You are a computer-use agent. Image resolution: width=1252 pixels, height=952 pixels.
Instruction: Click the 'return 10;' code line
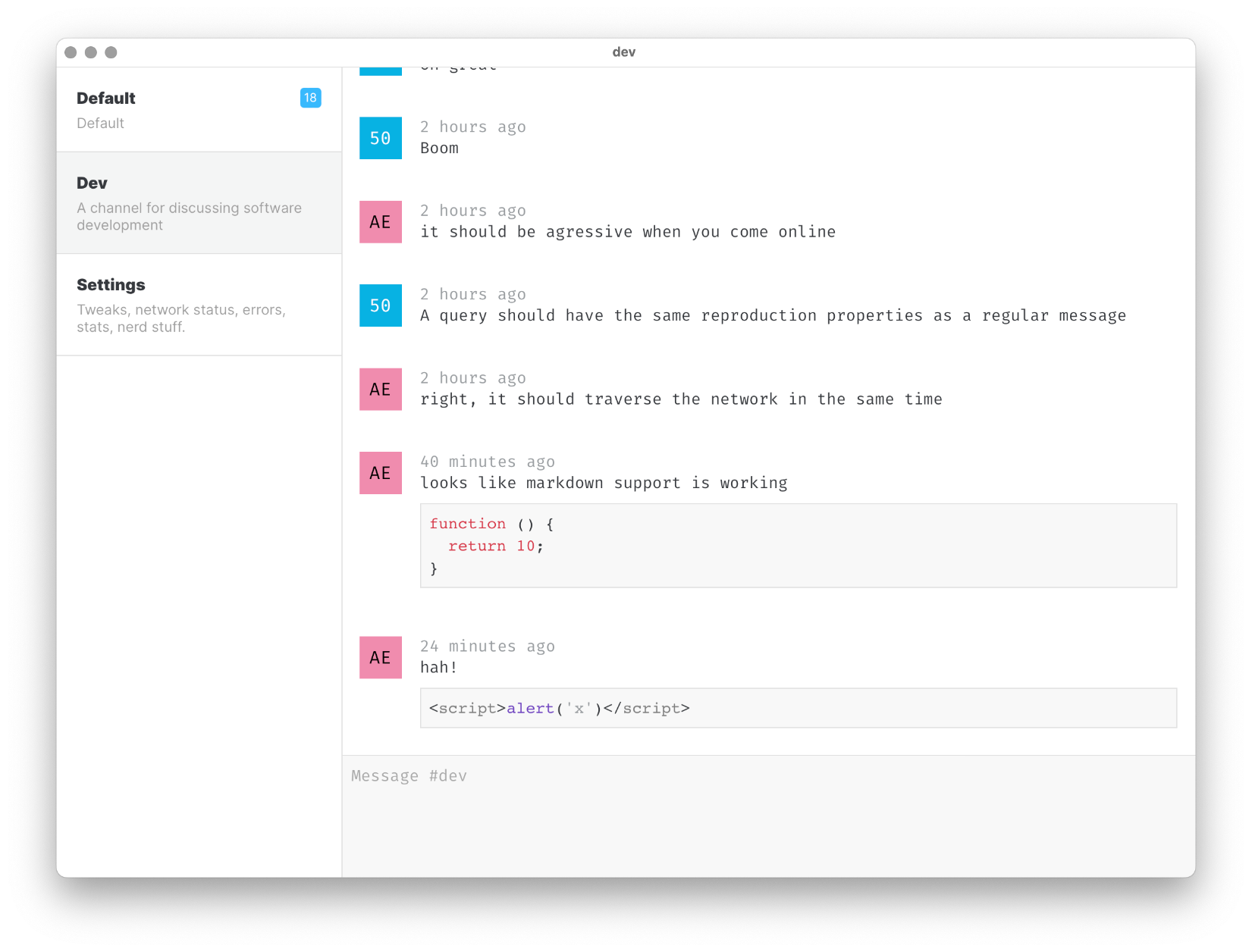(x=496, y=546)
